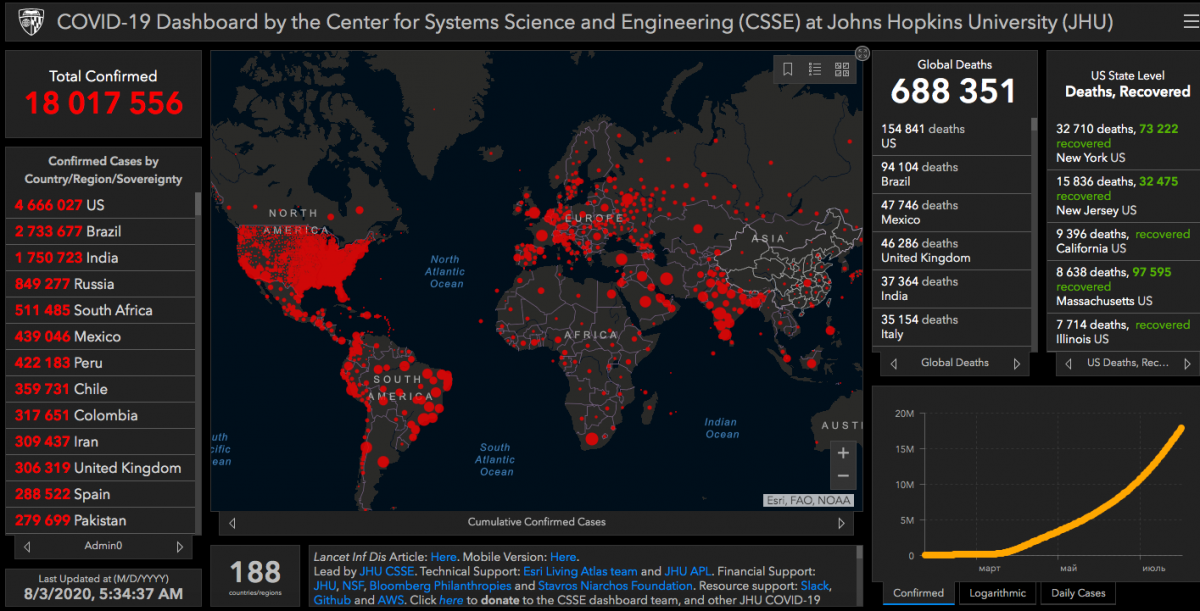Select the California US state entry
This screenshot has height=611, width=1200.
coord(1123,241)
